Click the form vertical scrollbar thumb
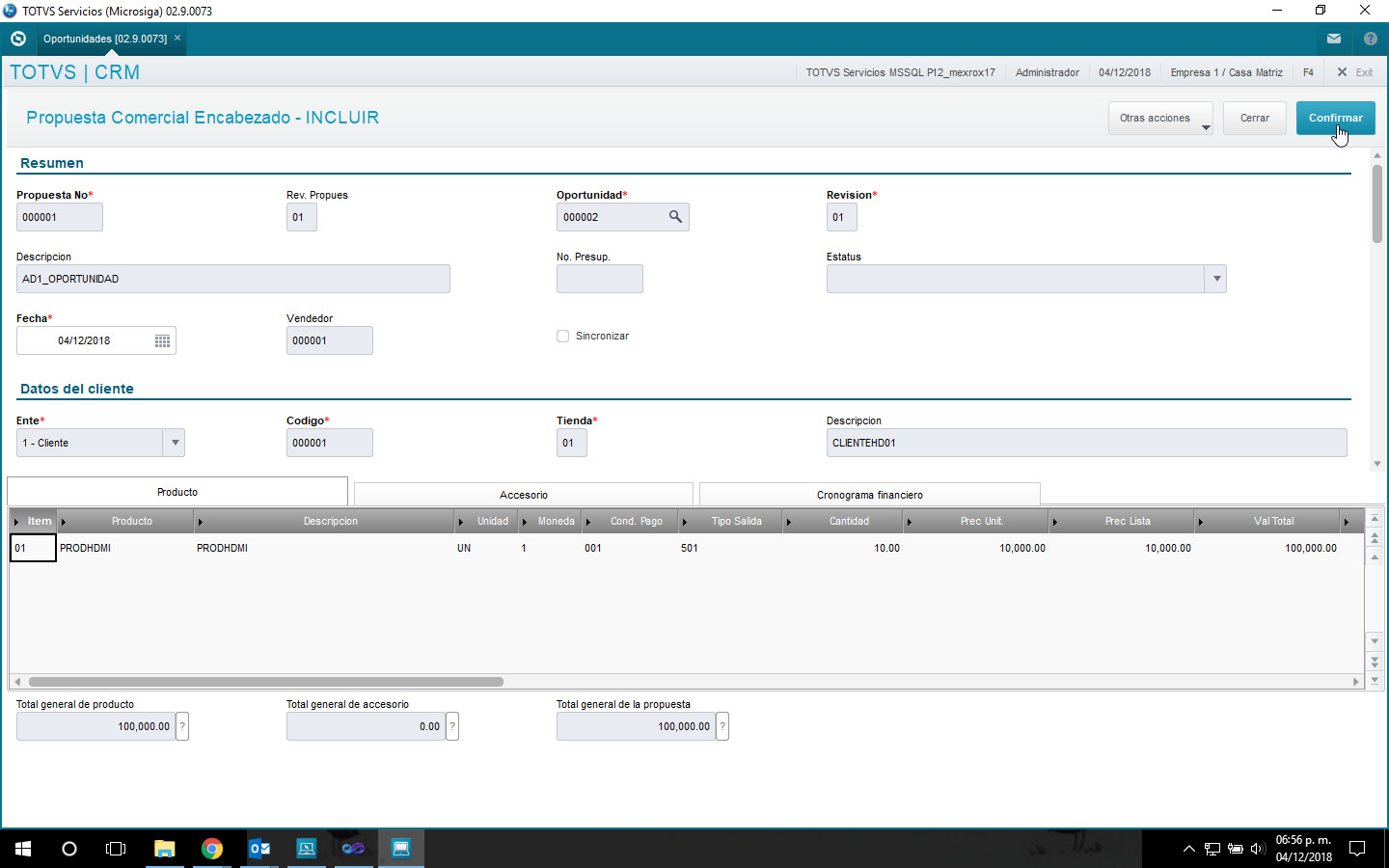The height and width of the screenshot is (868, 1389). [1377, 203]
